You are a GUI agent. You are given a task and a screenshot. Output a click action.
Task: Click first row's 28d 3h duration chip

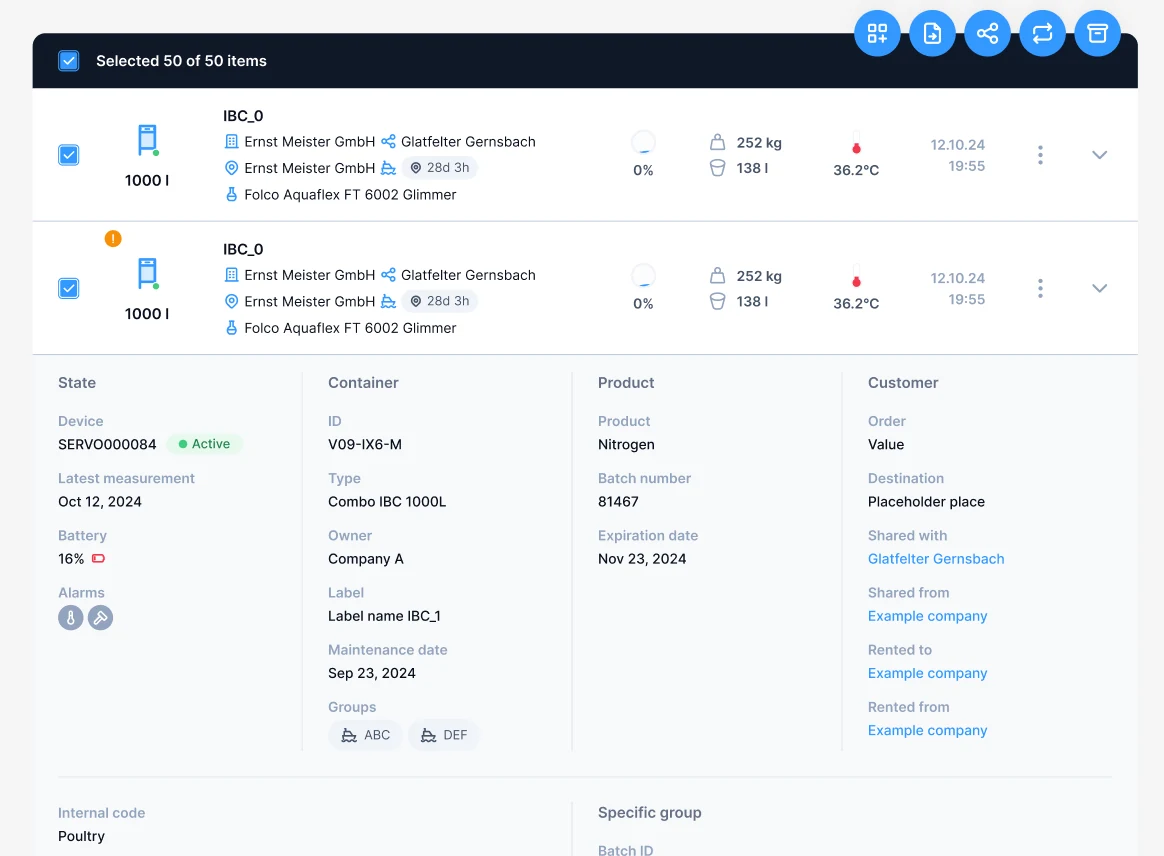pos(439,168)
